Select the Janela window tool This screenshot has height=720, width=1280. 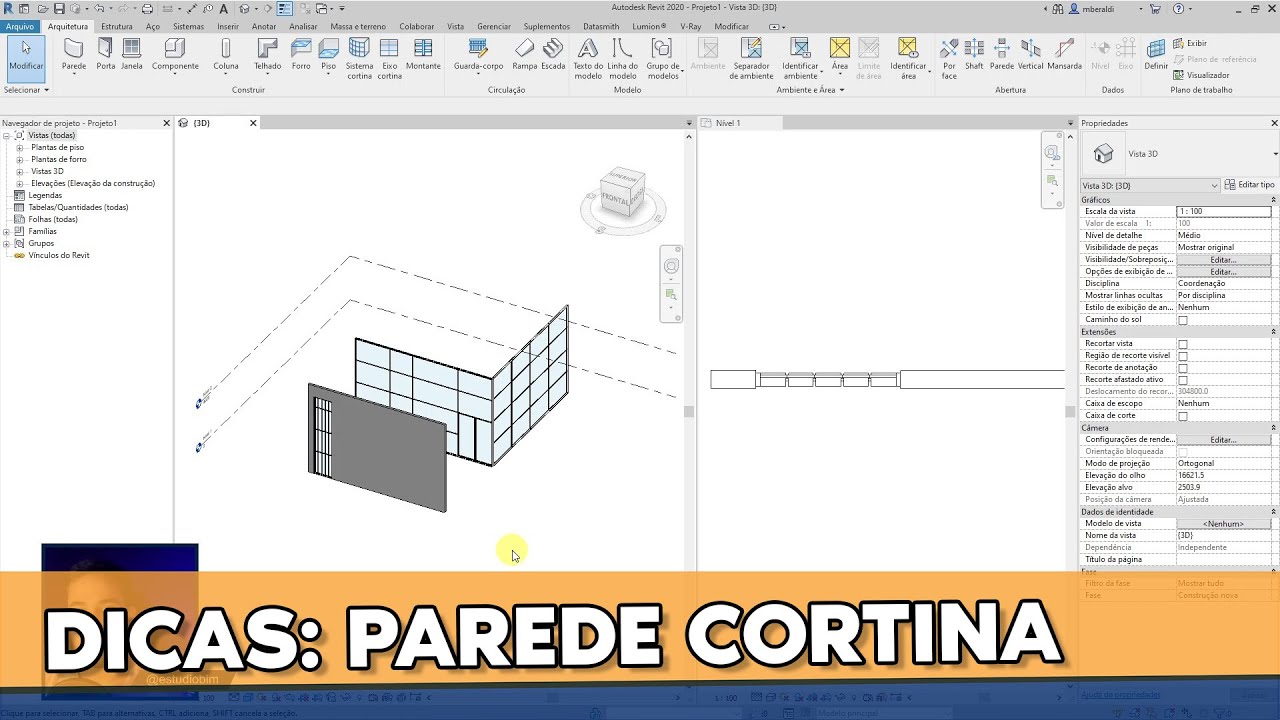(x=131, y=55)
